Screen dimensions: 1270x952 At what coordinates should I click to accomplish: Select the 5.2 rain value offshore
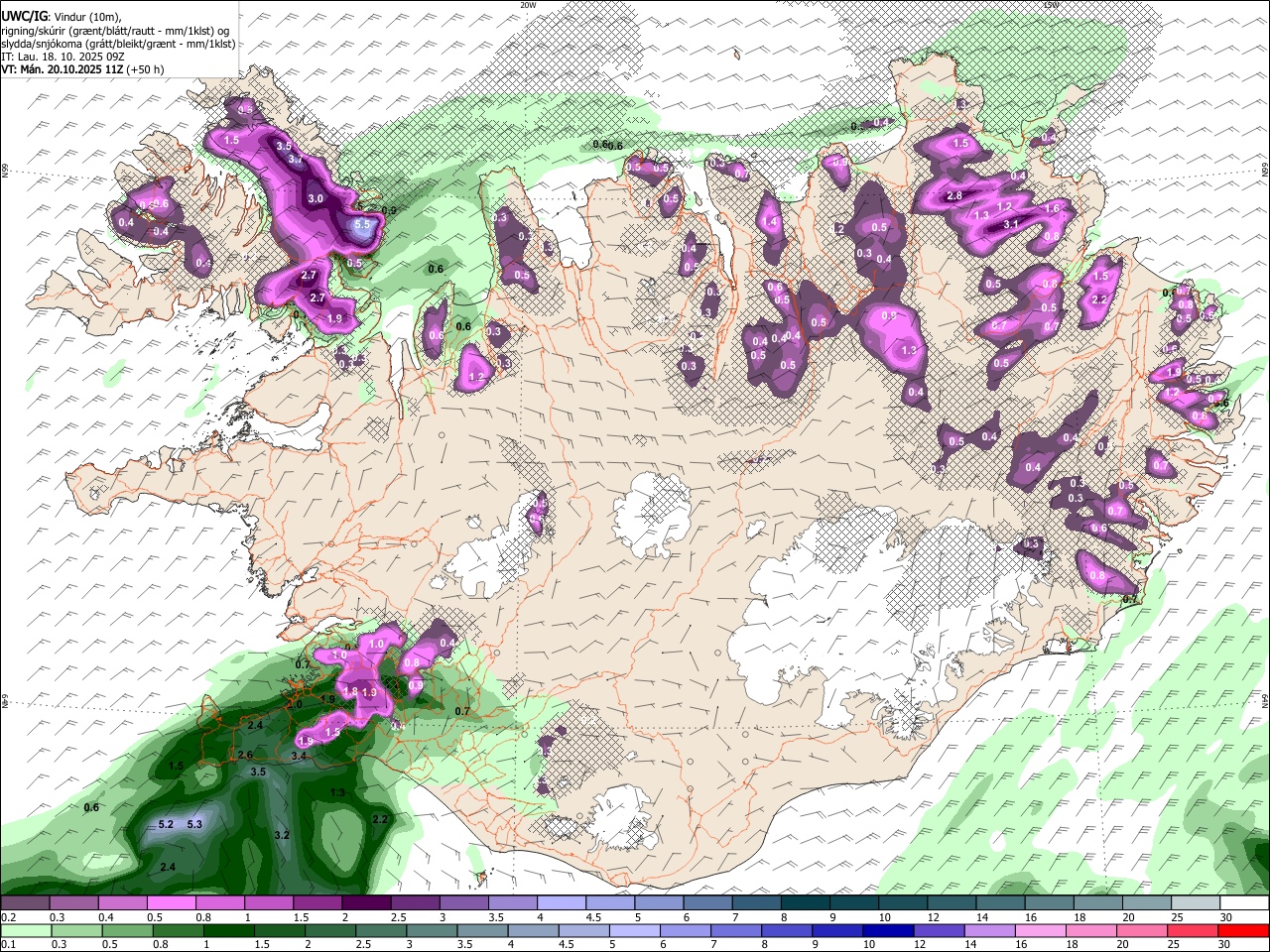point(166,824)
